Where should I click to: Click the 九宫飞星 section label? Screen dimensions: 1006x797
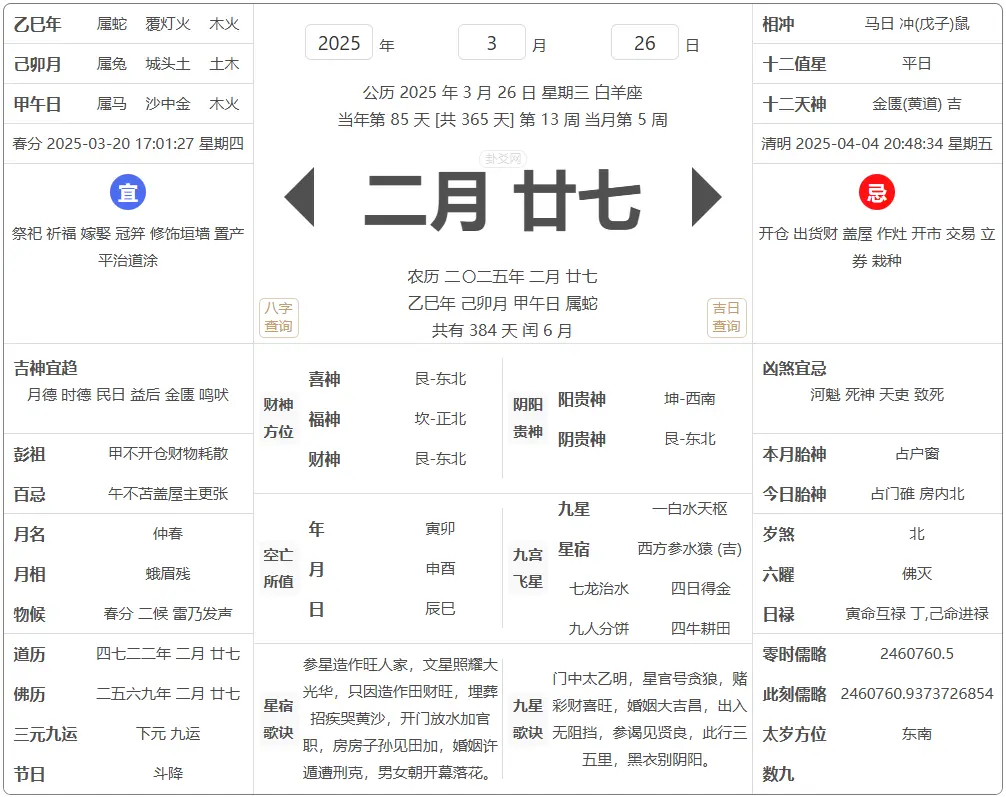click(x=528, y=568)
